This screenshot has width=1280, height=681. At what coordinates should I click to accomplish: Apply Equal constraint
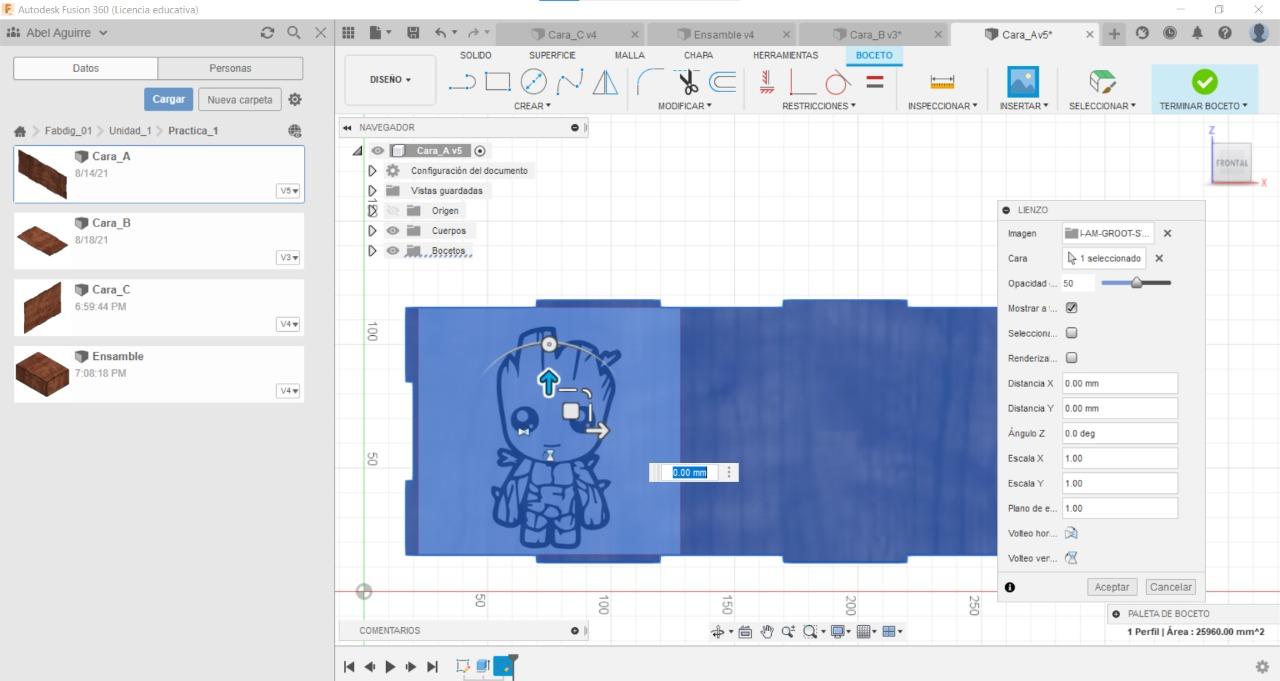tap(875, 82)
